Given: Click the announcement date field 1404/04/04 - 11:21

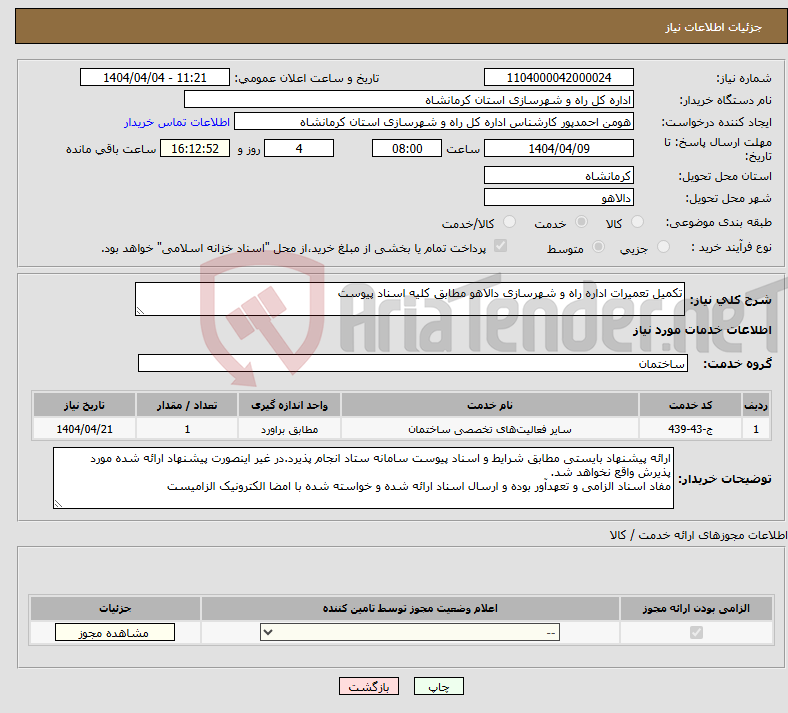Looking at the screenshot, I should point(155,77).
